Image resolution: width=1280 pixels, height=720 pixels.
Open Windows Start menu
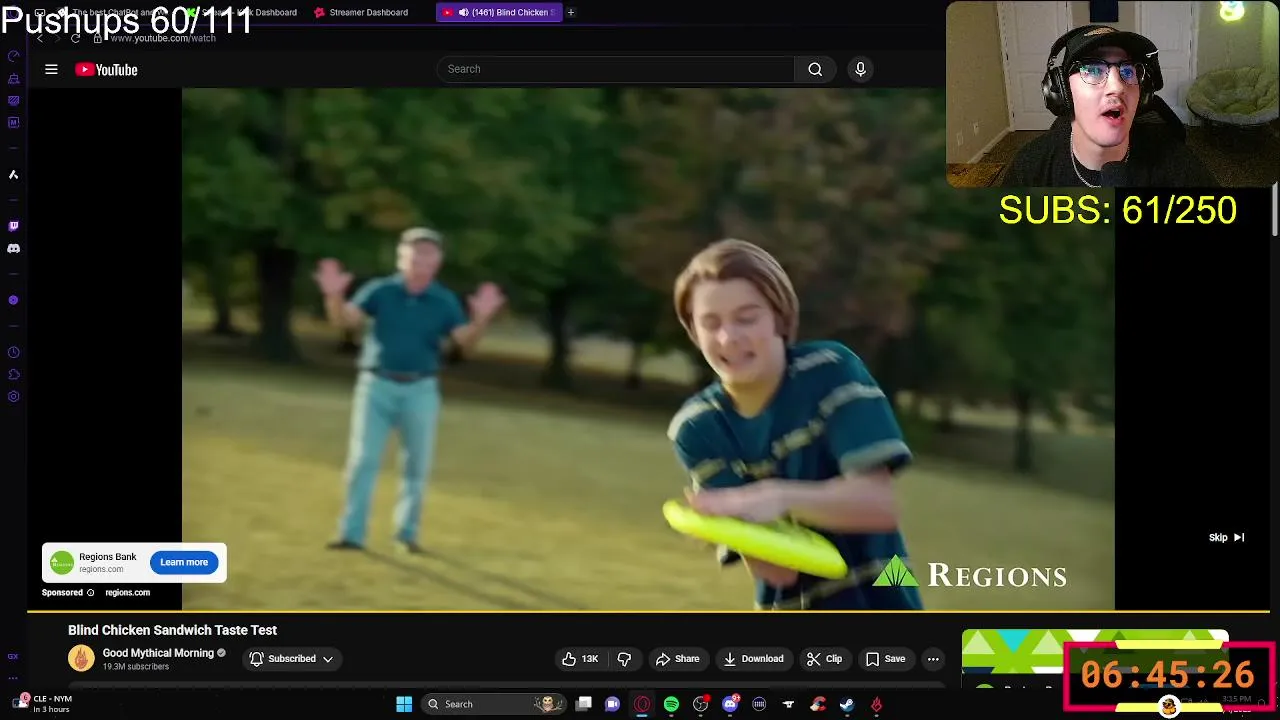pos(404,704)
